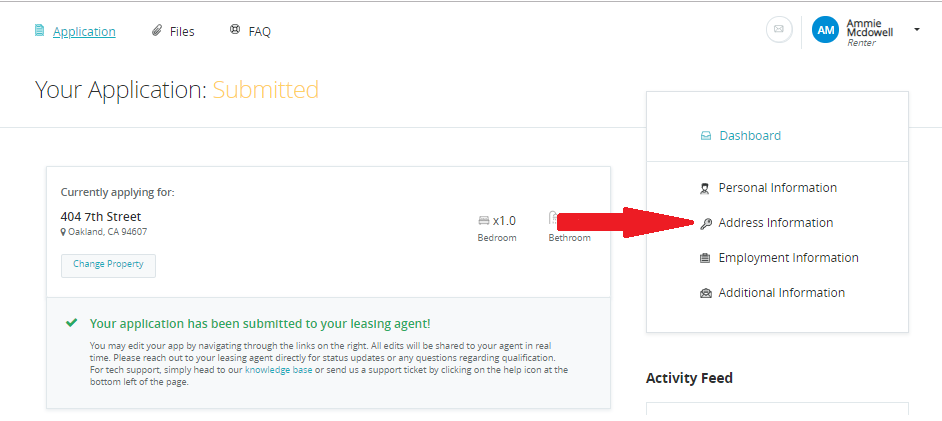Click the Application document icon
The height and width of the screenshot is (421, 942).
(x=39, y=31)
